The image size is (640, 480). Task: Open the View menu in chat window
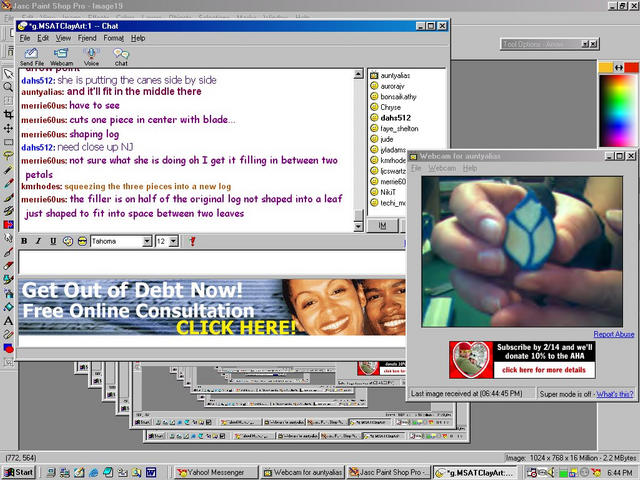(x=63, y=38)
